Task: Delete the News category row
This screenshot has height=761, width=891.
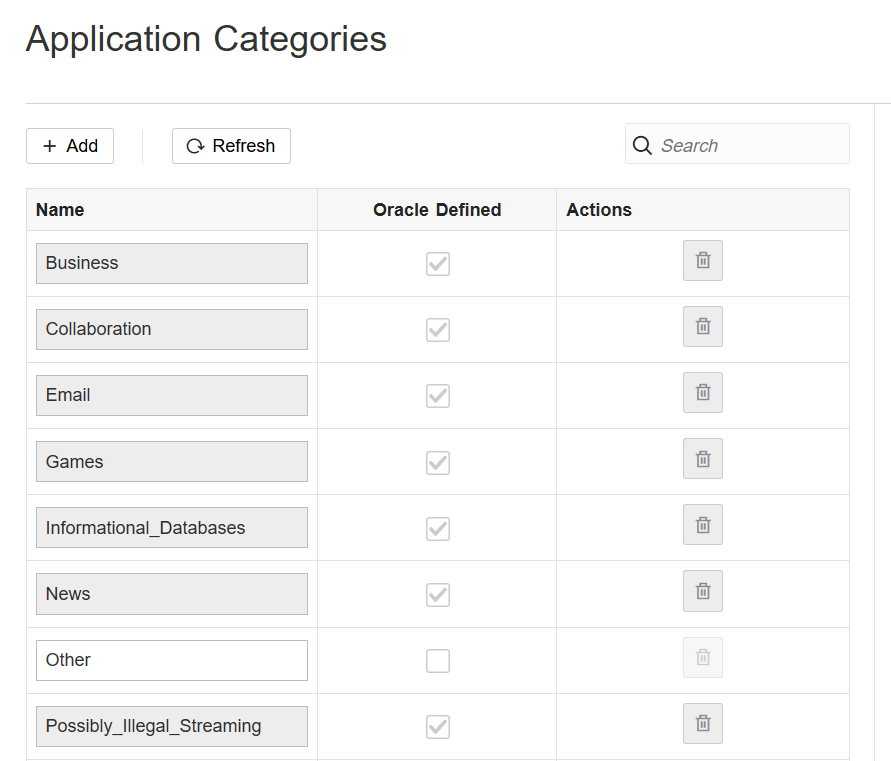Action: 703,591
